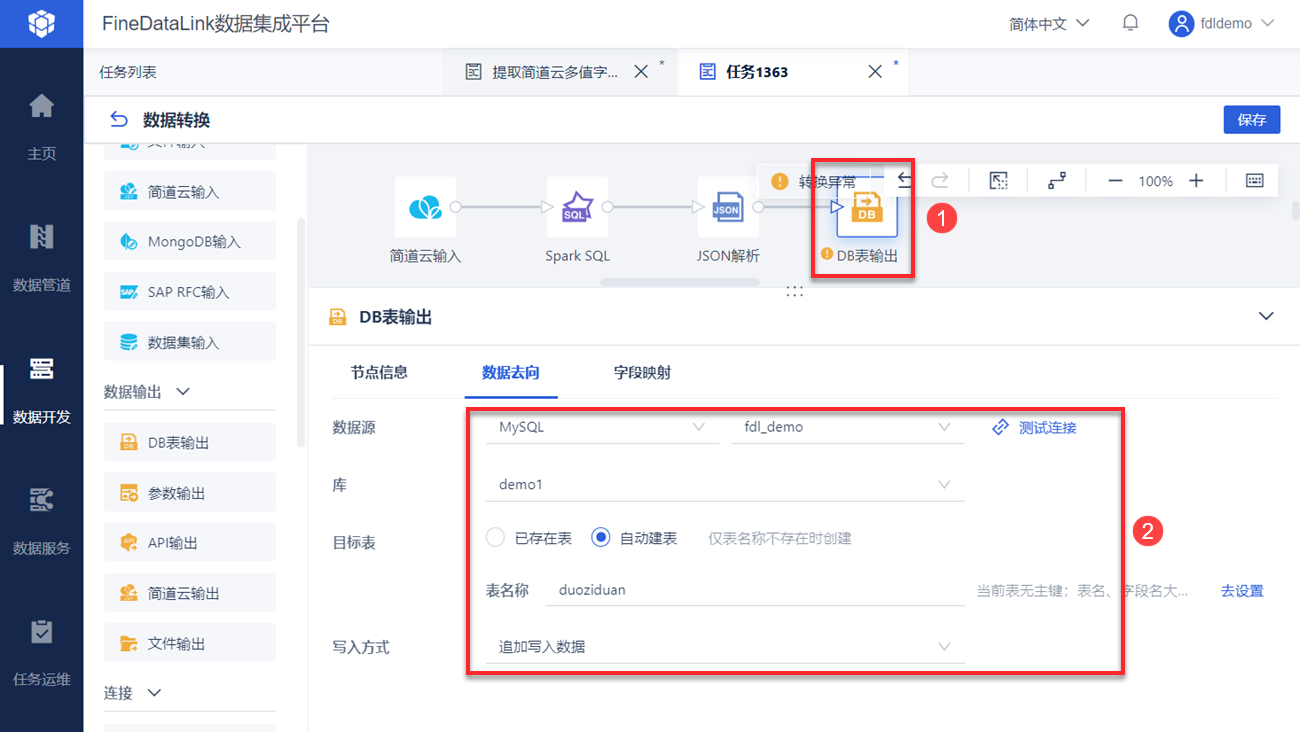The width and height of the screenshot is (1300, 732).
Task: Click the FineDataLink logo icon
Action: [41, 23]
